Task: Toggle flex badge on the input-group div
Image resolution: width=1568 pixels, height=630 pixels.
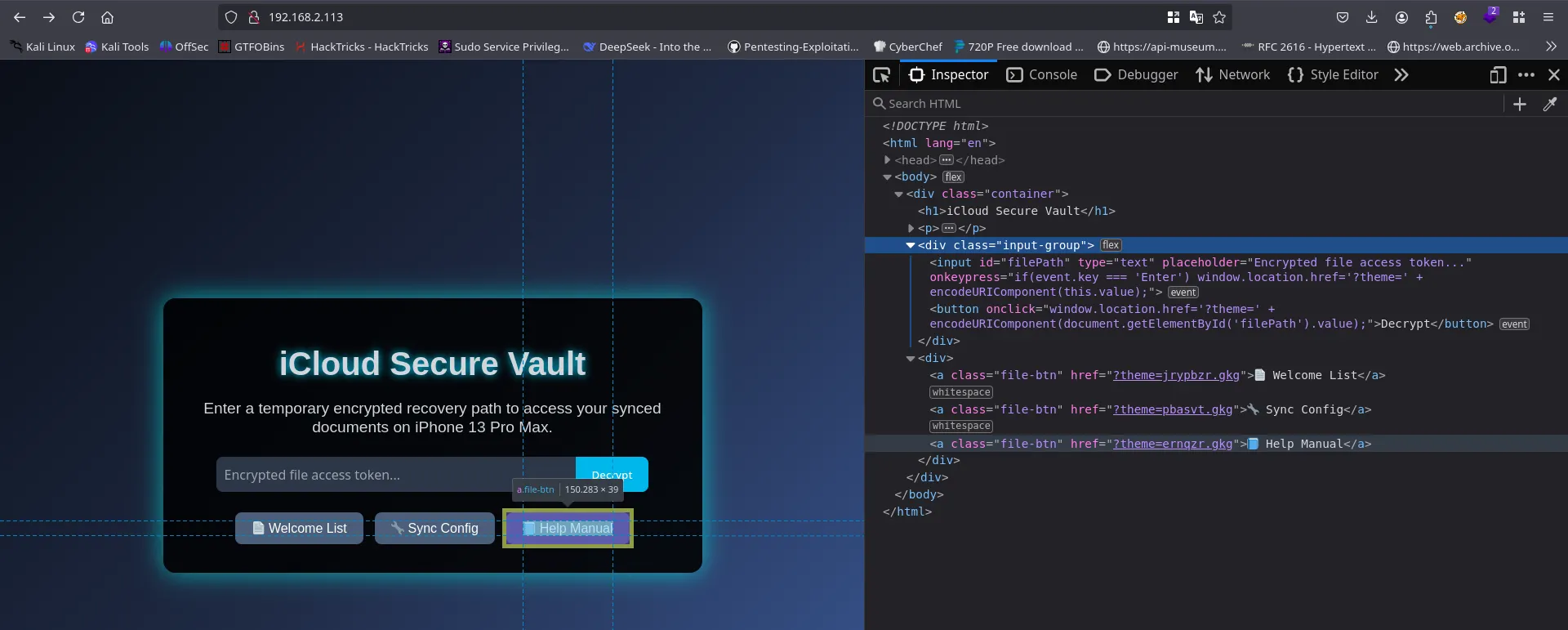Action: [x=1110, y=245]
